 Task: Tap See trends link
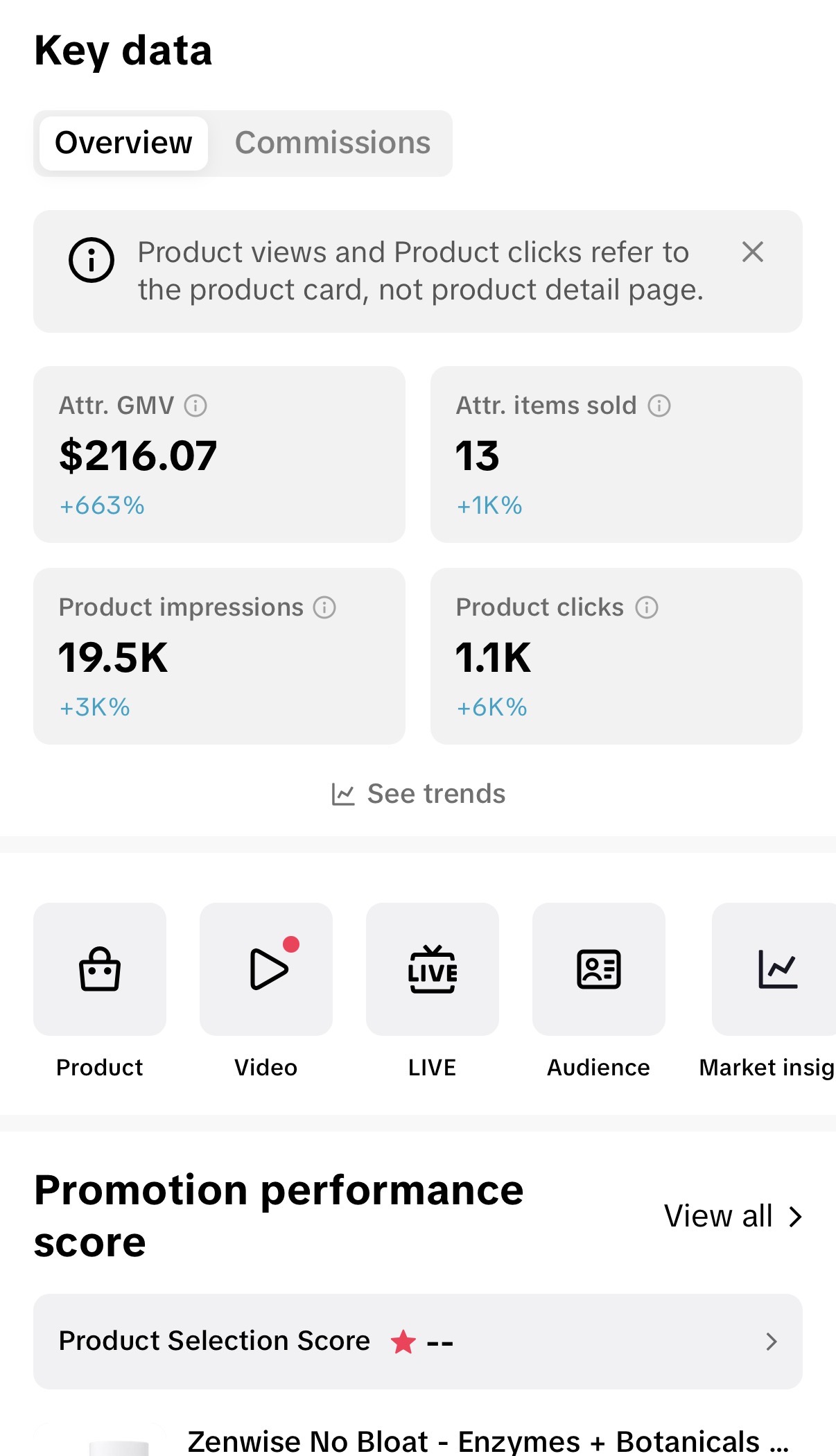[419, 794]
